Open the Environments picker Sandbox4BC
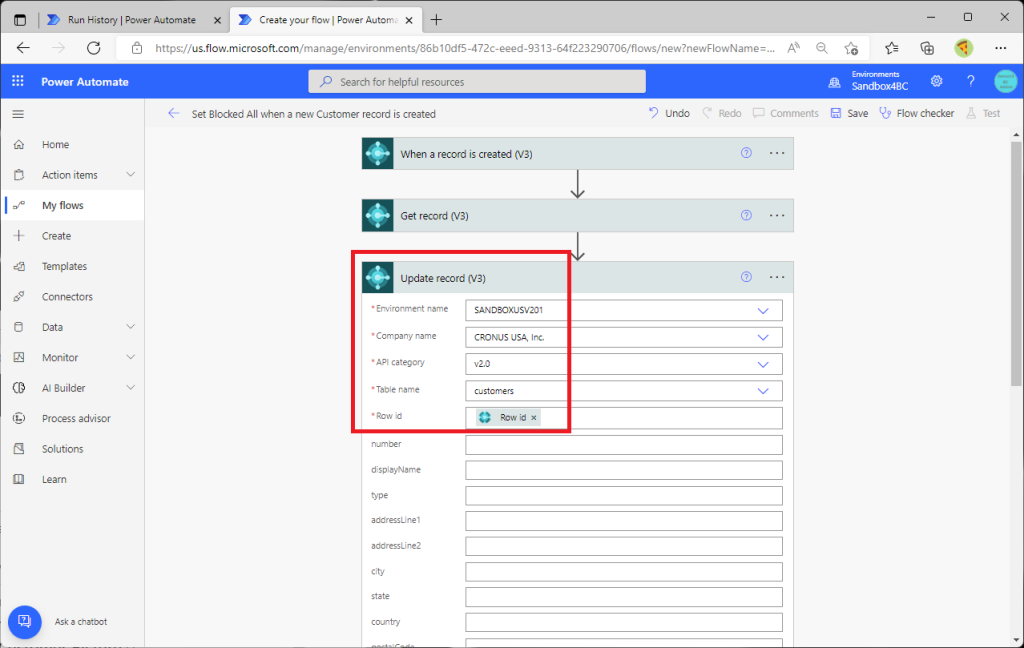The image size is (1024, 648). coord(869,81)
